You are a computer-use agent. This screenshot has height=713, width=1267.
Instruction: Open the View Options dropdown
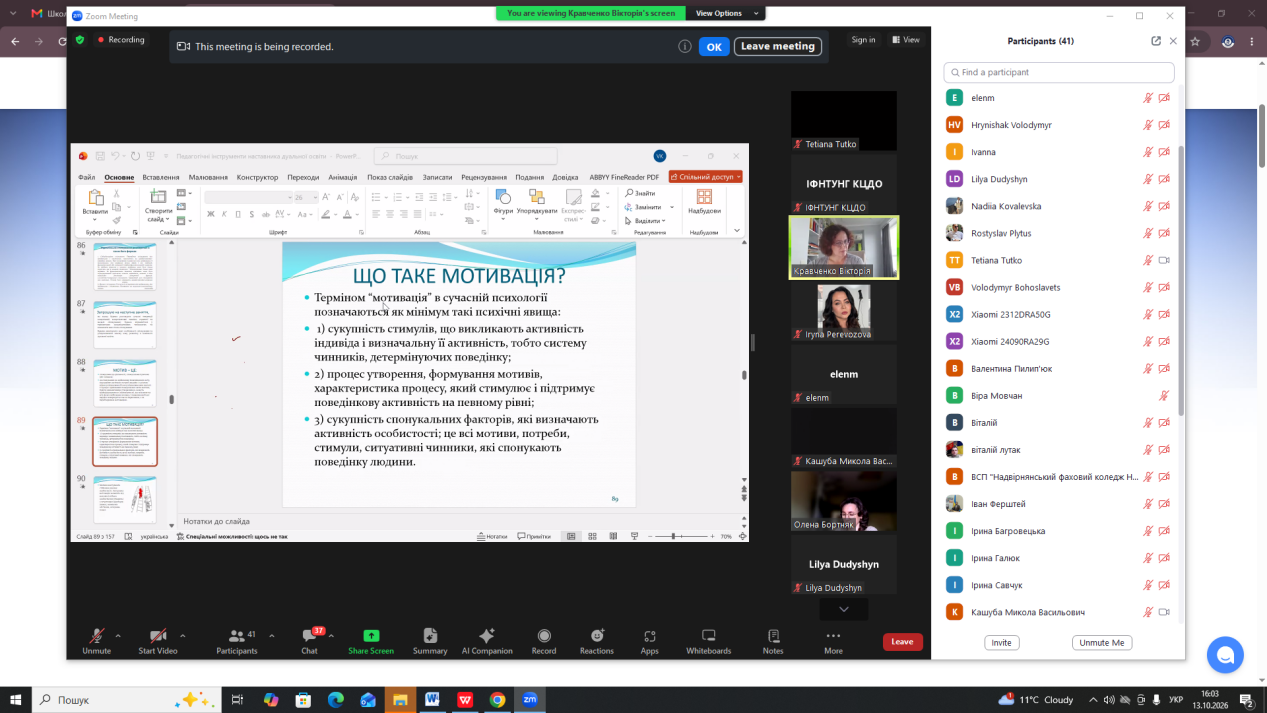(725, 13)
